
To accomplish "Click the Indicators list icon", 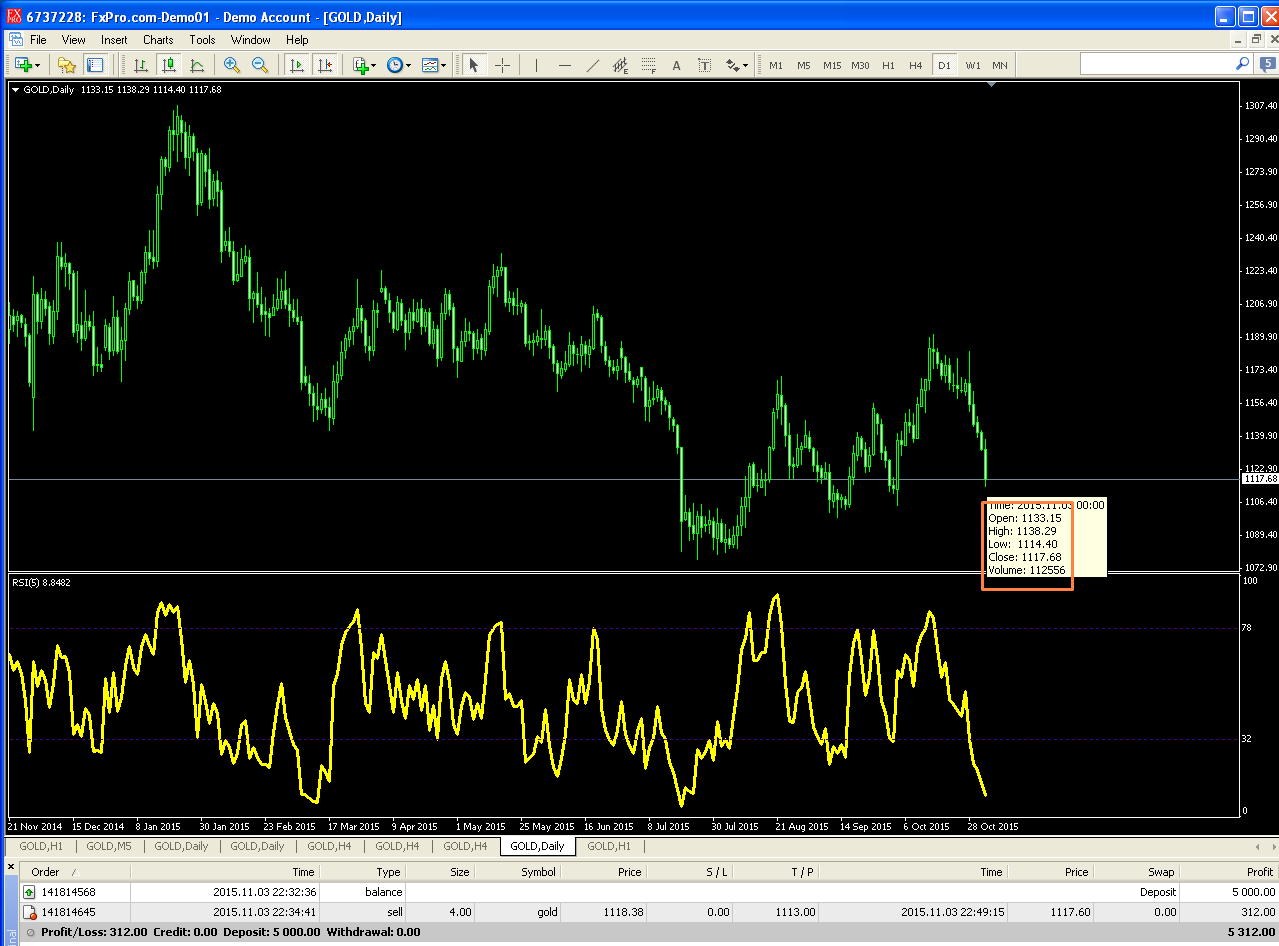I will (x=361, y=65).
